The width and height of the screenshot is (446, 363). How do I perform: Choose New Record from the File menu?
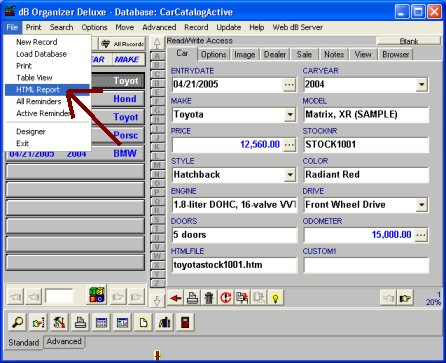pyautogui.click(x=47, y=42)
